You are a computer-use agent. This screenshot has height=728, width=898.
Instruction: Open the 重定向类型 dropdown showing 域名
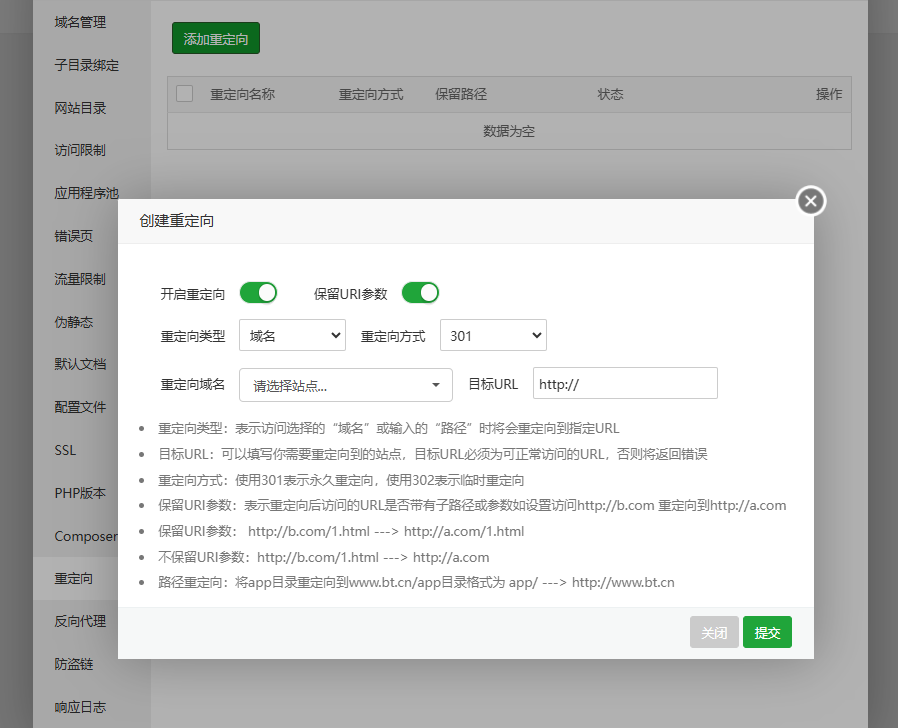tap(292, 335)
